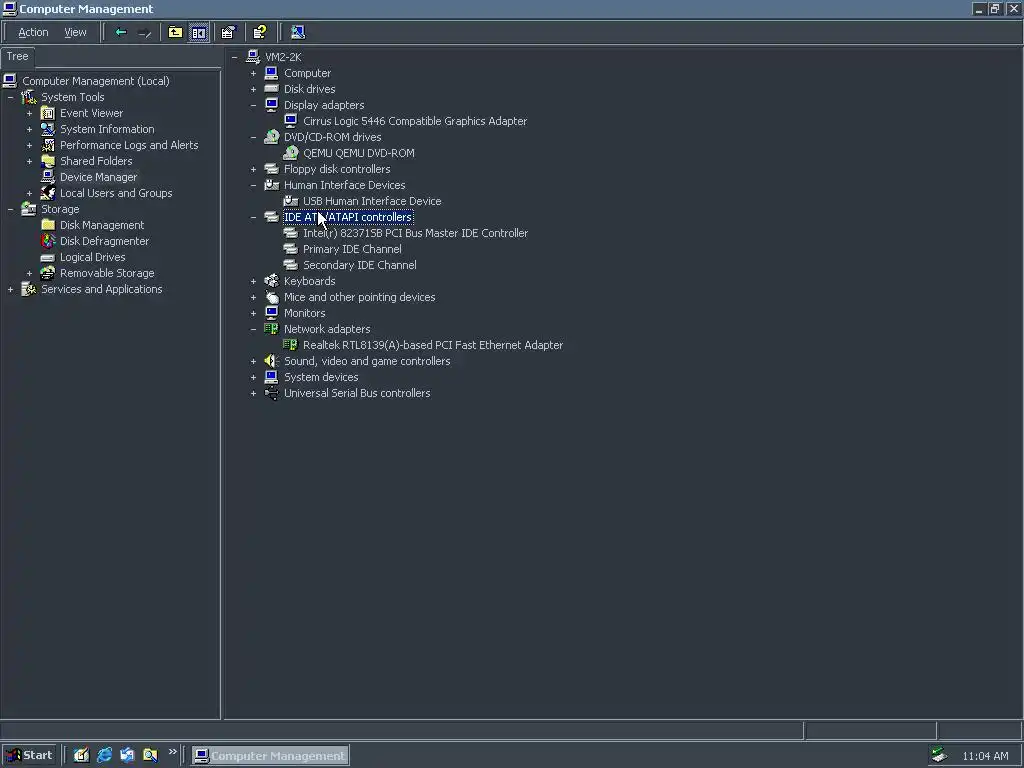This screenshot has width=1024, height=768.
Task: Click the 11:04 AM clock
Action: [x=985, y=756]
